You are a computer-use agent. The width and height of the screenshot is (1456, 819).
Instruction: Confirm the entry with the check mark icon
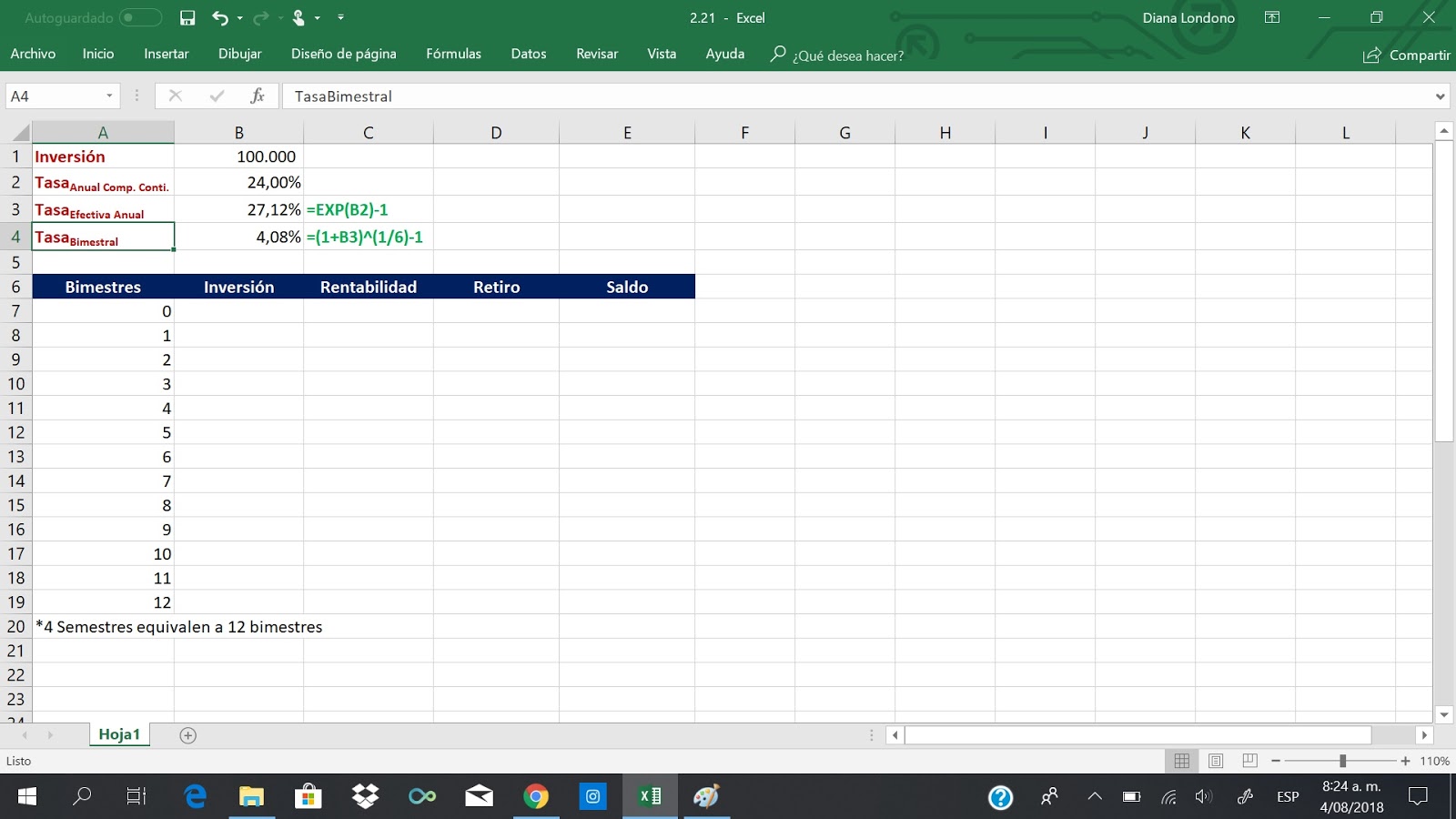[216, 96]
